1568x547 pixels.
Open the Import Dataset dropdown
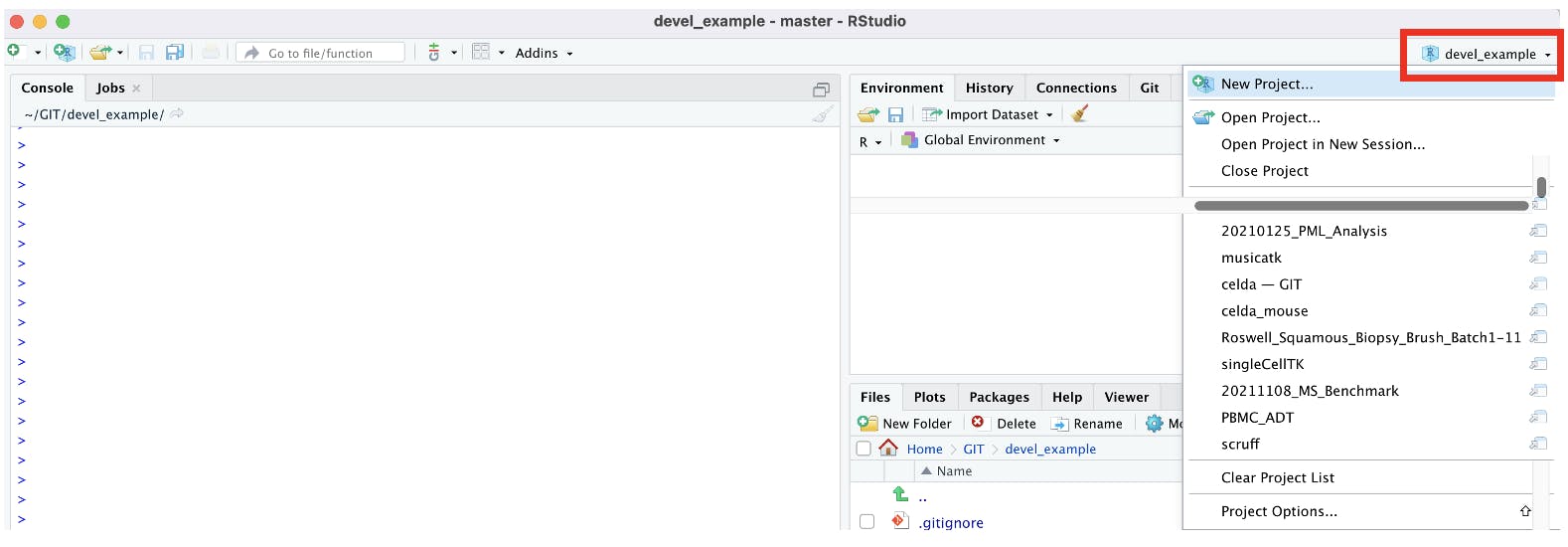[988, 114]
